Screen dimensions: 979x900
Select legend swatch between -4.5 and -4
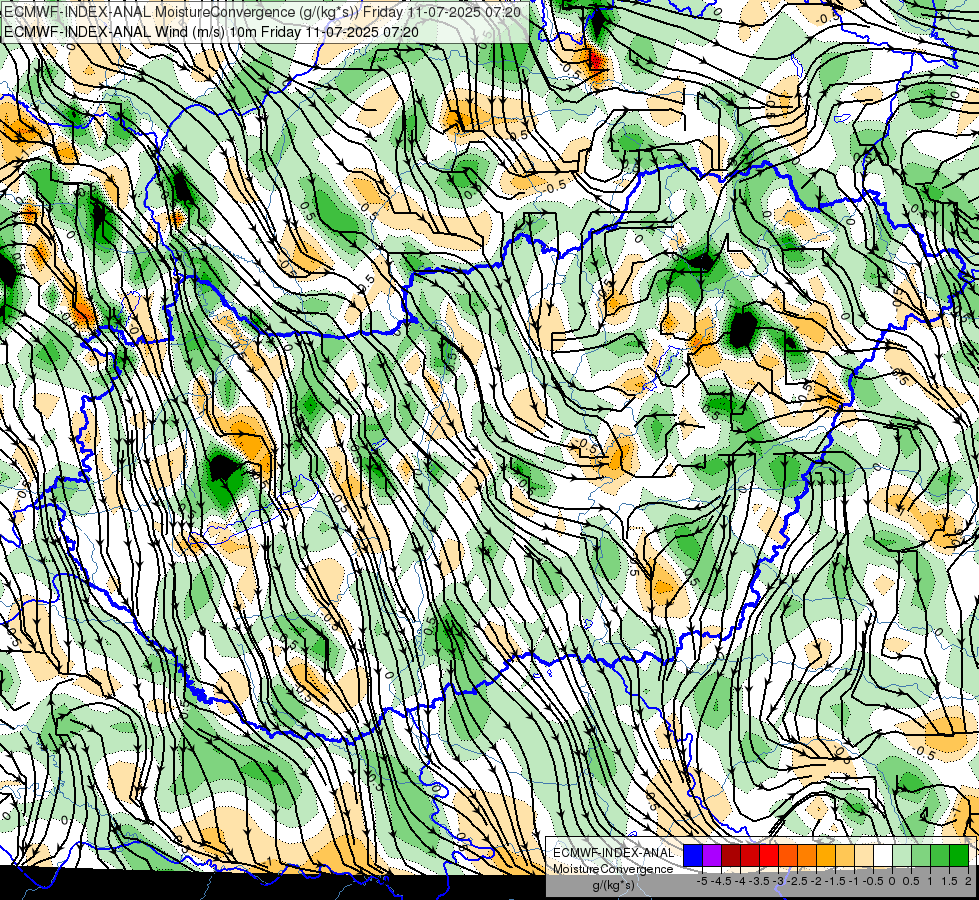[x=731, y=855]
